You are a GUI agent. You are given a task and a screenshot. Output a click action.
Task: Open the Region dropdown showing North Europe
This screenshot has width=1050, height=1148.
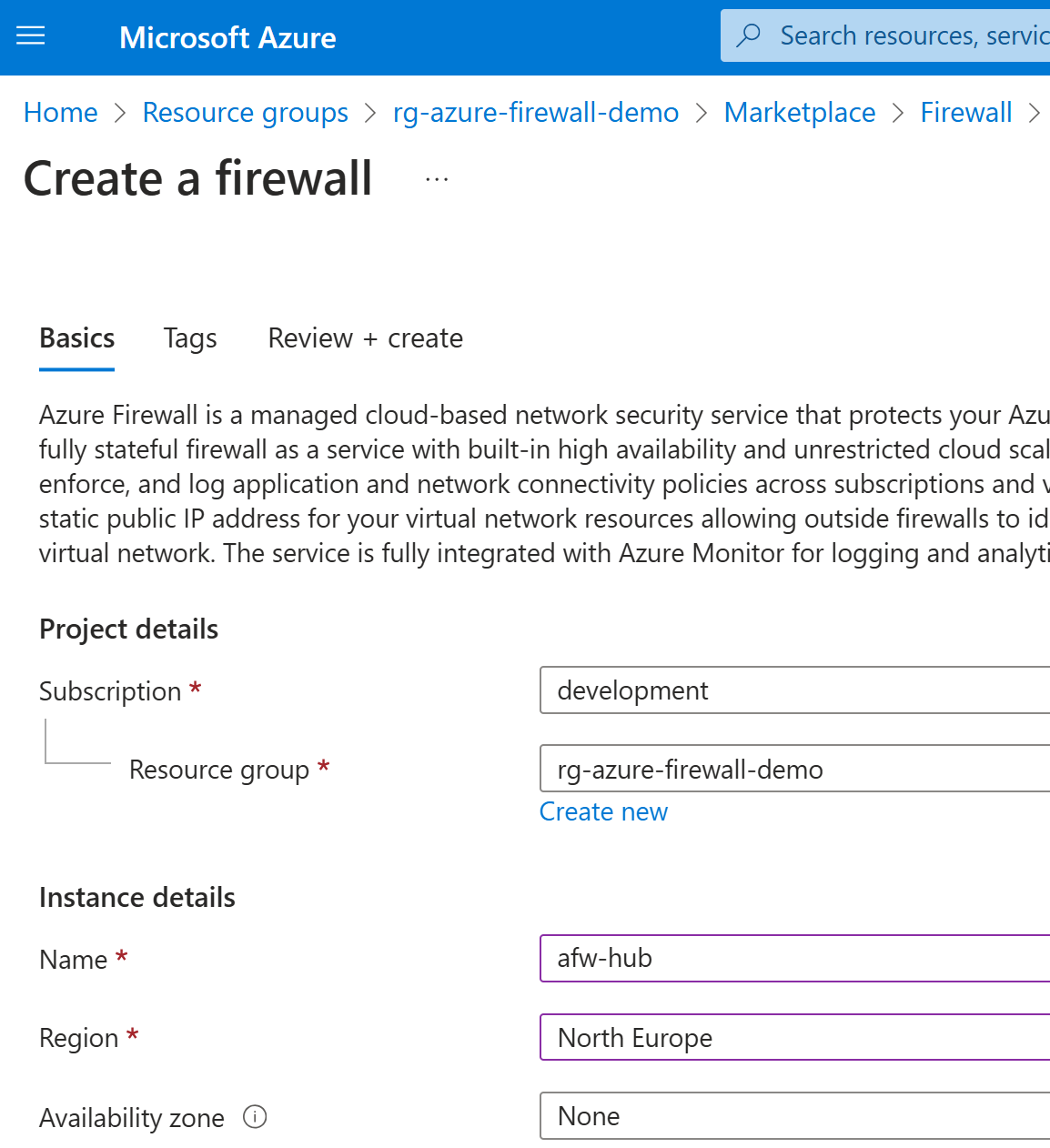point(794,1037)
